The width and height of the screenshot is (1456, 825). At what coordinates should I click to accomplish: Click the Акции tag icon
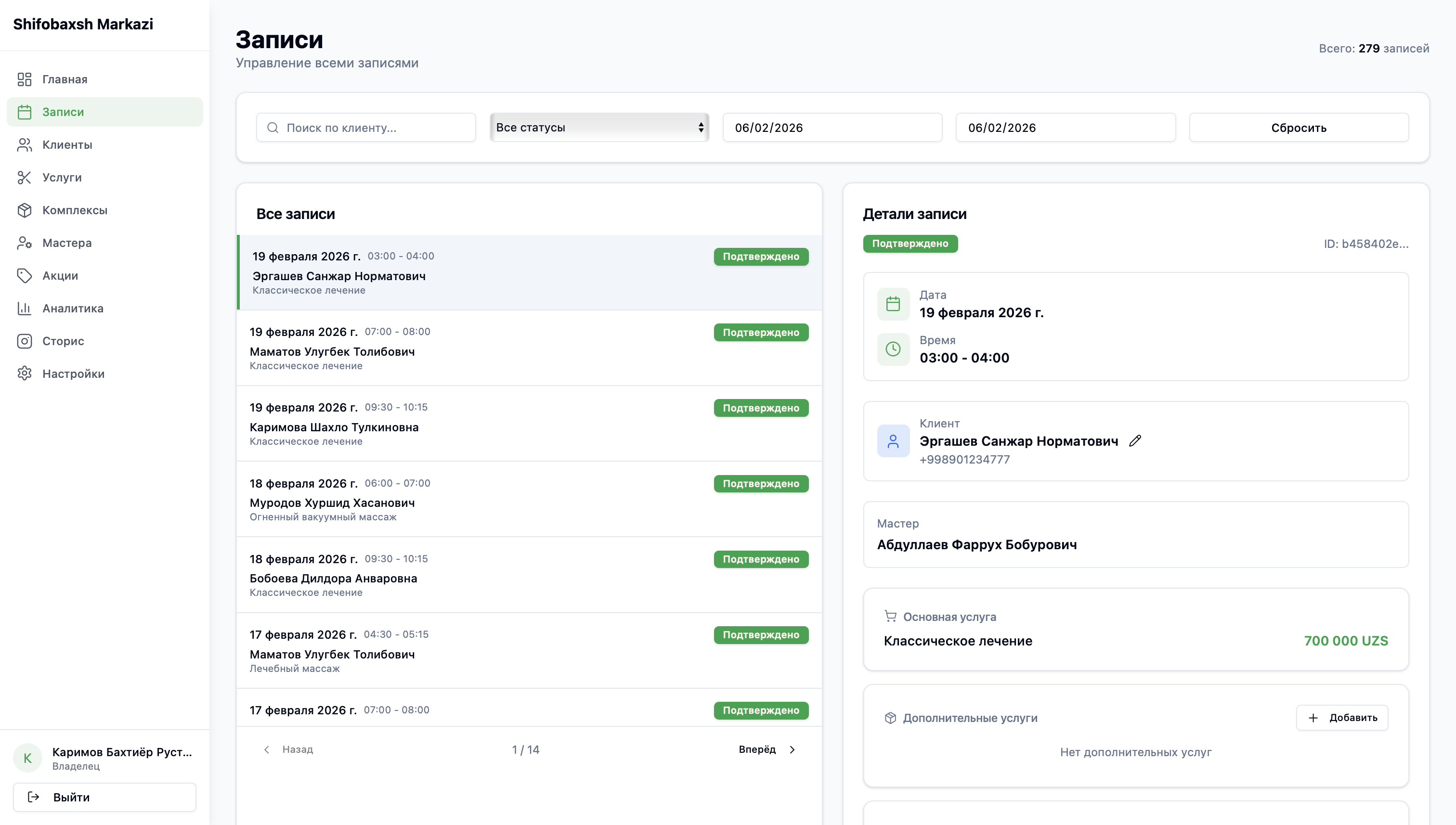(x=25, y=276)
